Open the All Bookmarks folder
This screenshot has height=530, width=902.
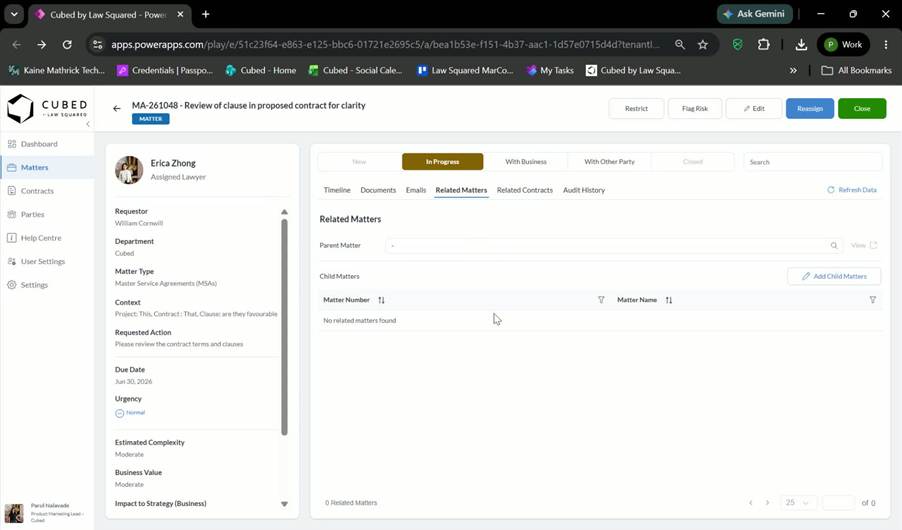[x=857, y=70]
